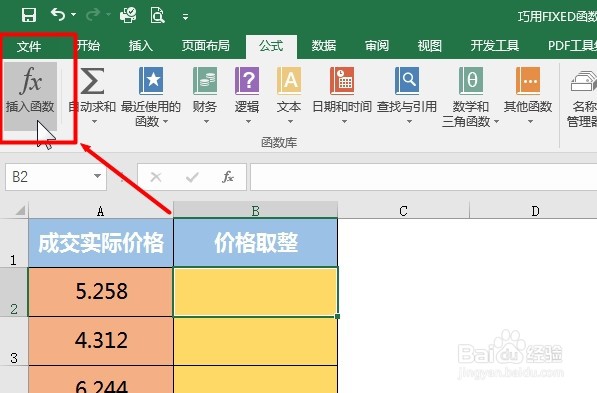Screen dimensions: 597x393
Task: Open 最近使用的函数 star book icon
Action: tap(151, 81)
